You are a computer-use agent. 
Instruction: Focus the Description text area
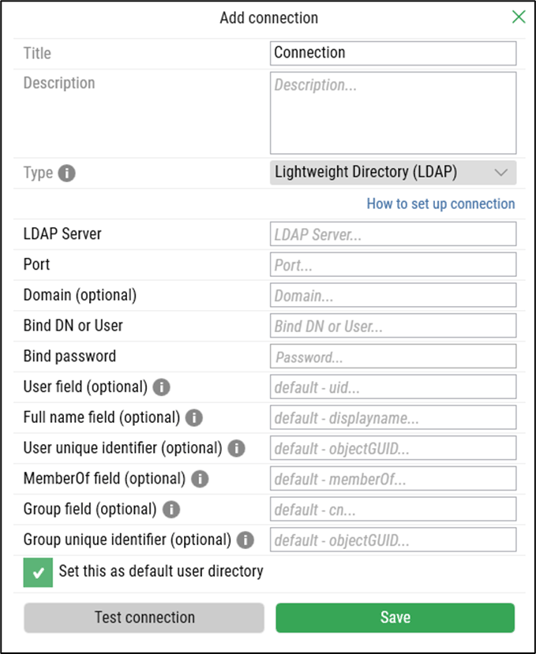click(393, 113)
